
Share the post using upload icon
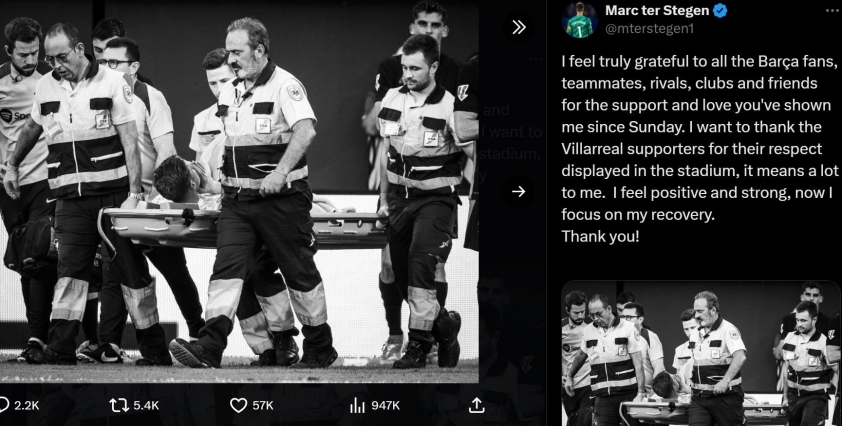point(476,405)
